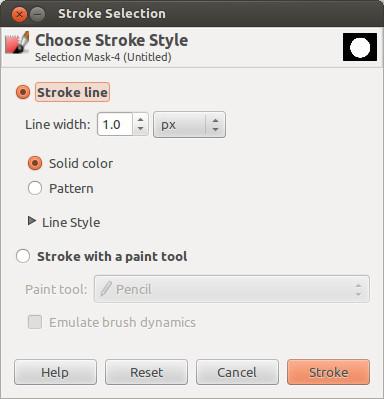Screen dimensions: 384x399
Task: Minimize the Stroke Selection window
Action: (37, 14)
